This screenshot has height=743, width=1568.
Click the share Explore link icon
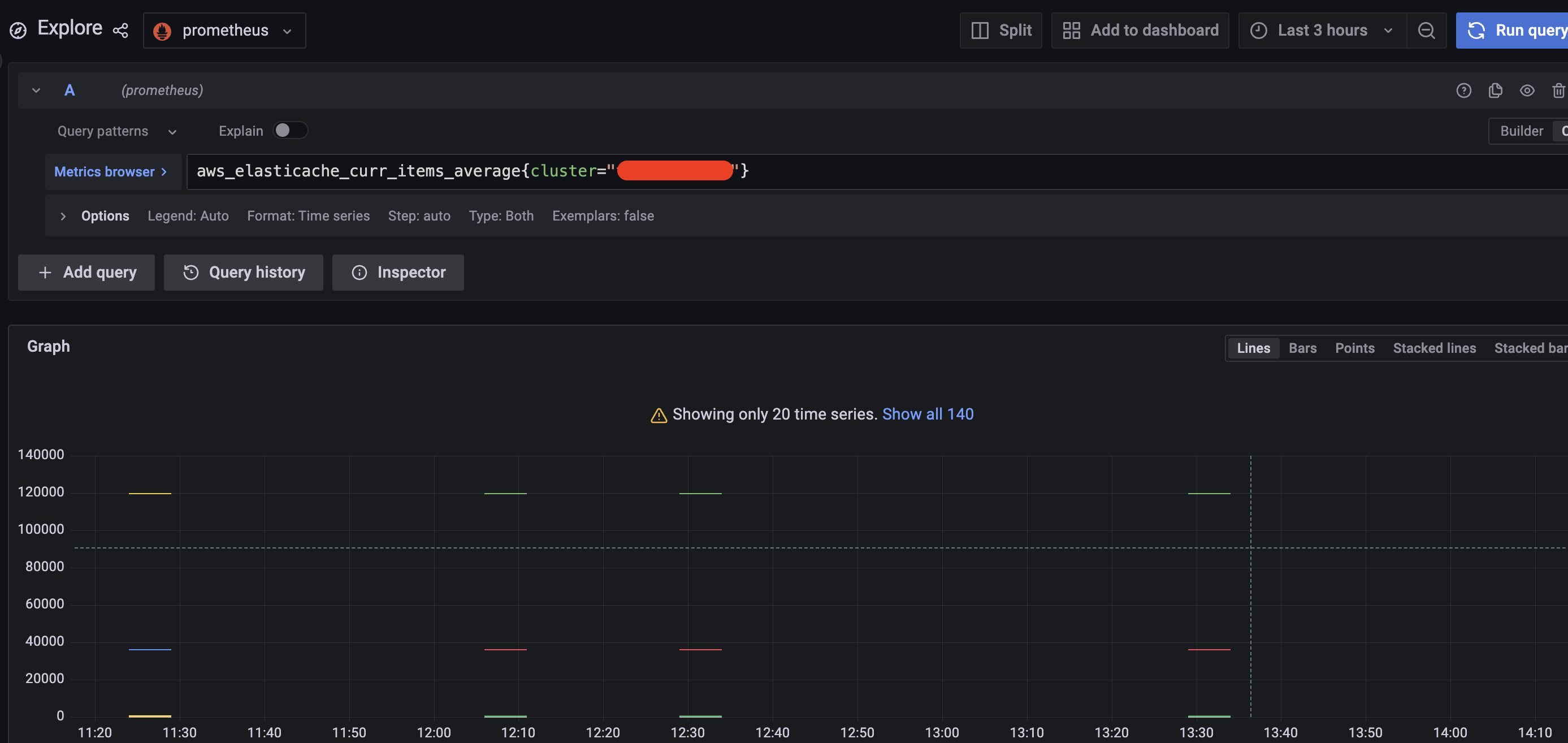tap(120, 31)
